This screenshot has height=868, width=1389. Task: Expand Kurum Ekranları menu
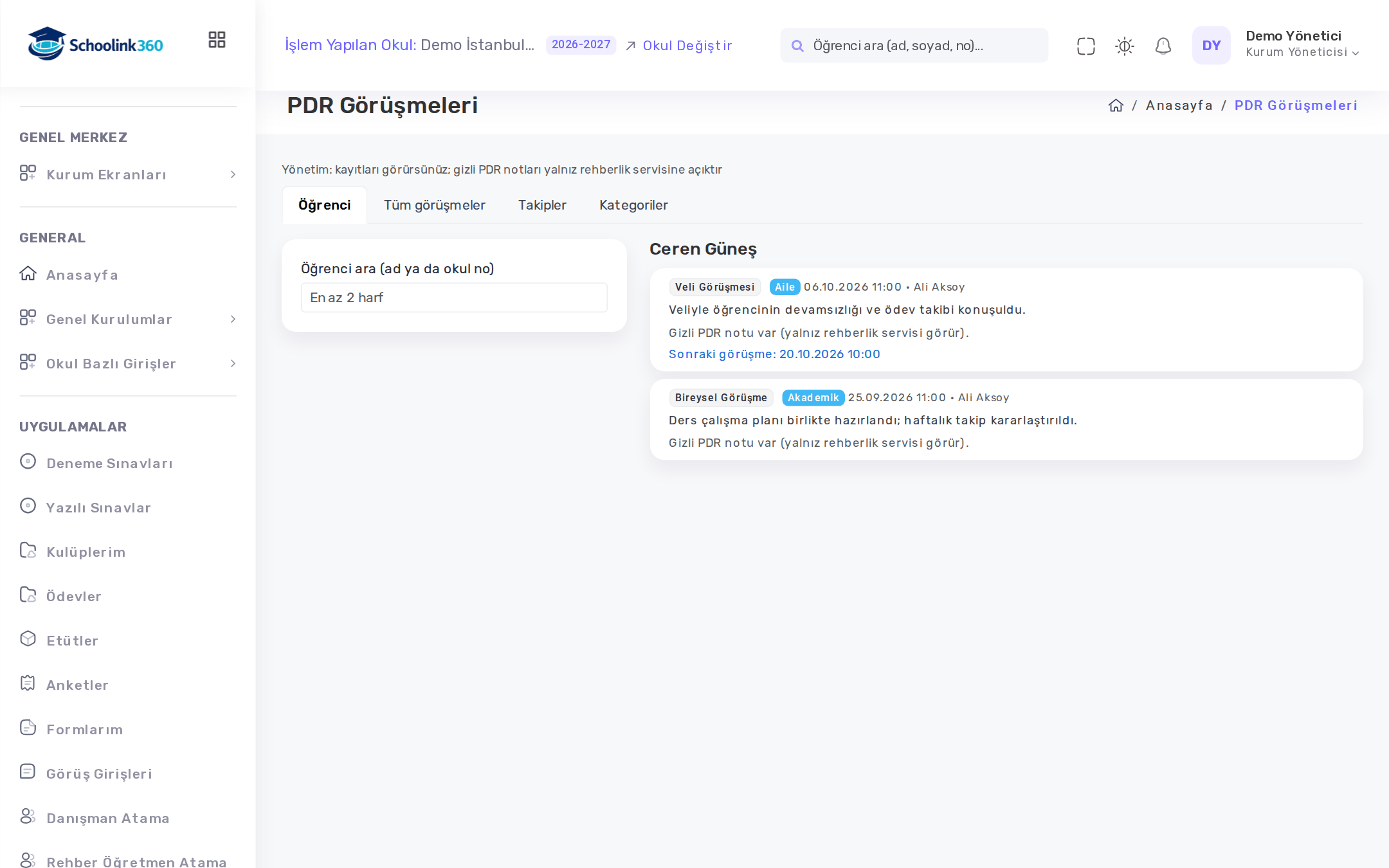click(128, 174)
